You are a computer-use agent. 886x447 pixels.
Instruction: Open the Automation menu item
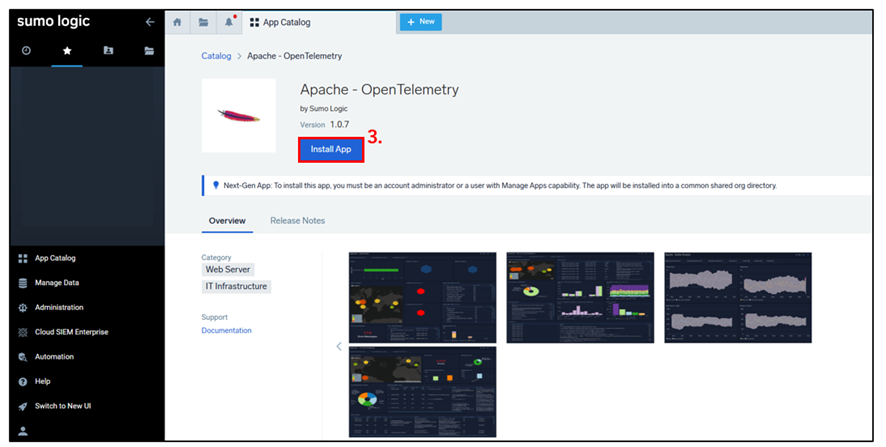click(x=54, y=357)
